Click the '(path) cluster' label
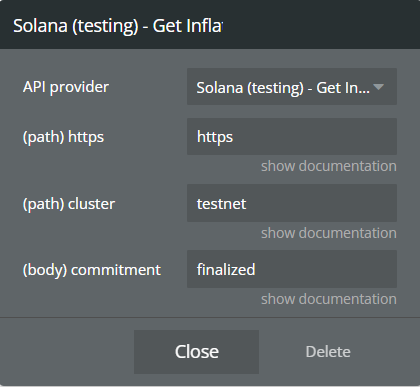 pyautogui.click(x=69, y=204)
